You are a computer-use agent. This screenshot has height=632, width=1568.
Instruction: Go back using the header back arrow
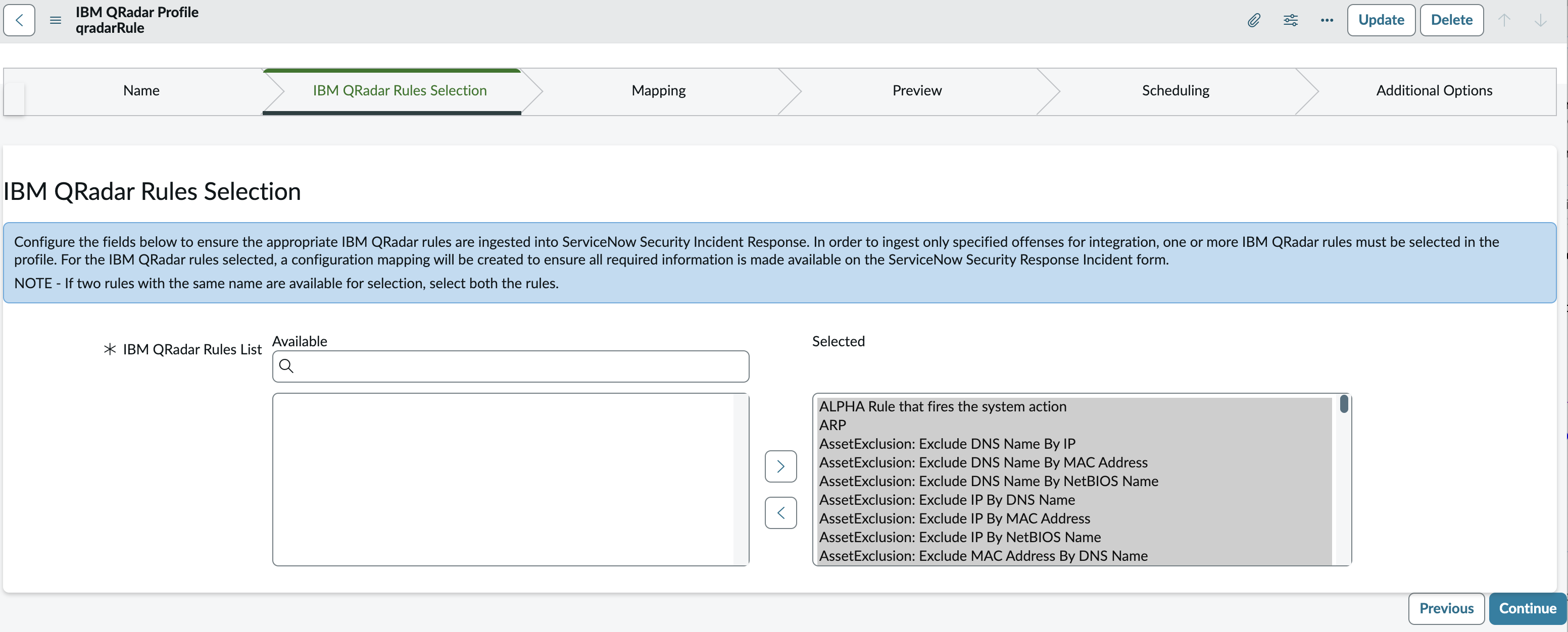(19, 20)
